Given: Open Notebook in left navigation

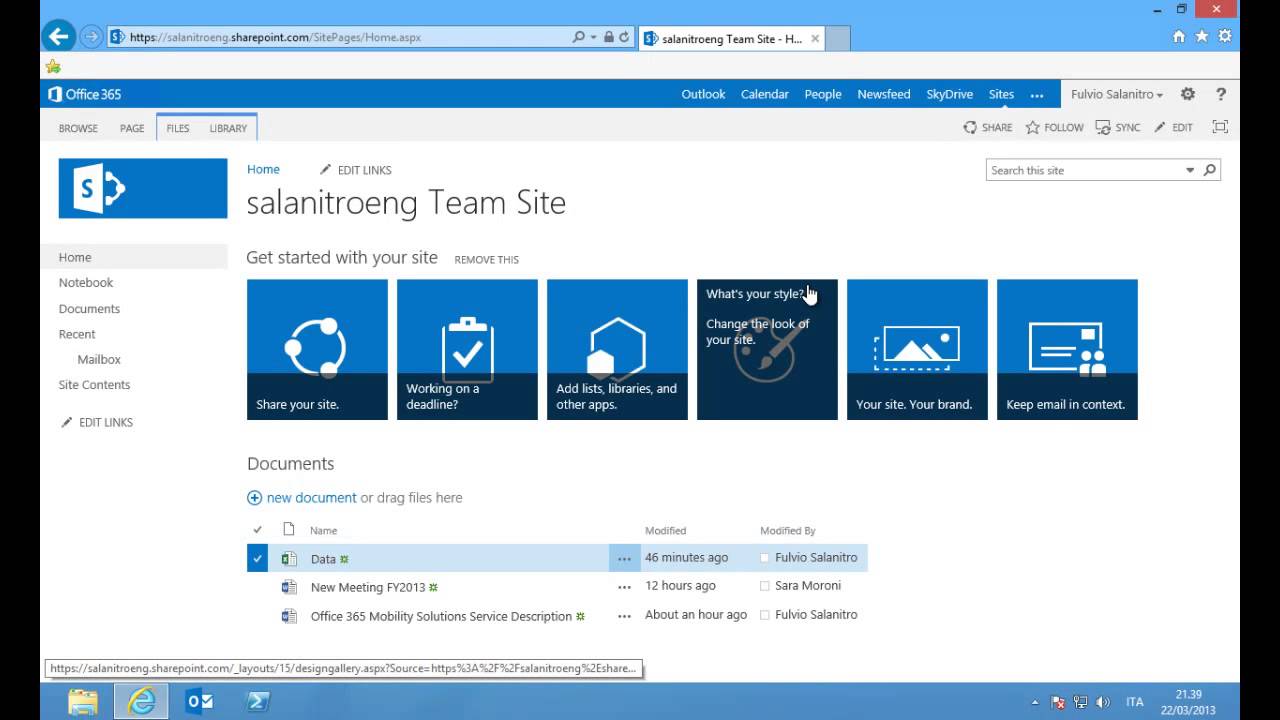Looking at the screenshot, I should click(86, 283).
